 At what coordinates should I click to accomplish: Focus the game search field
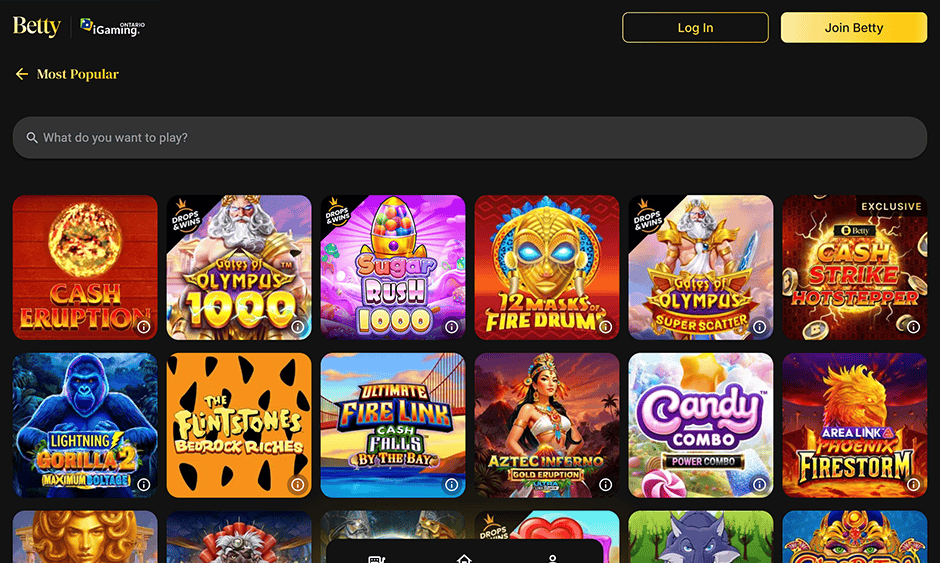pos(470,137)
